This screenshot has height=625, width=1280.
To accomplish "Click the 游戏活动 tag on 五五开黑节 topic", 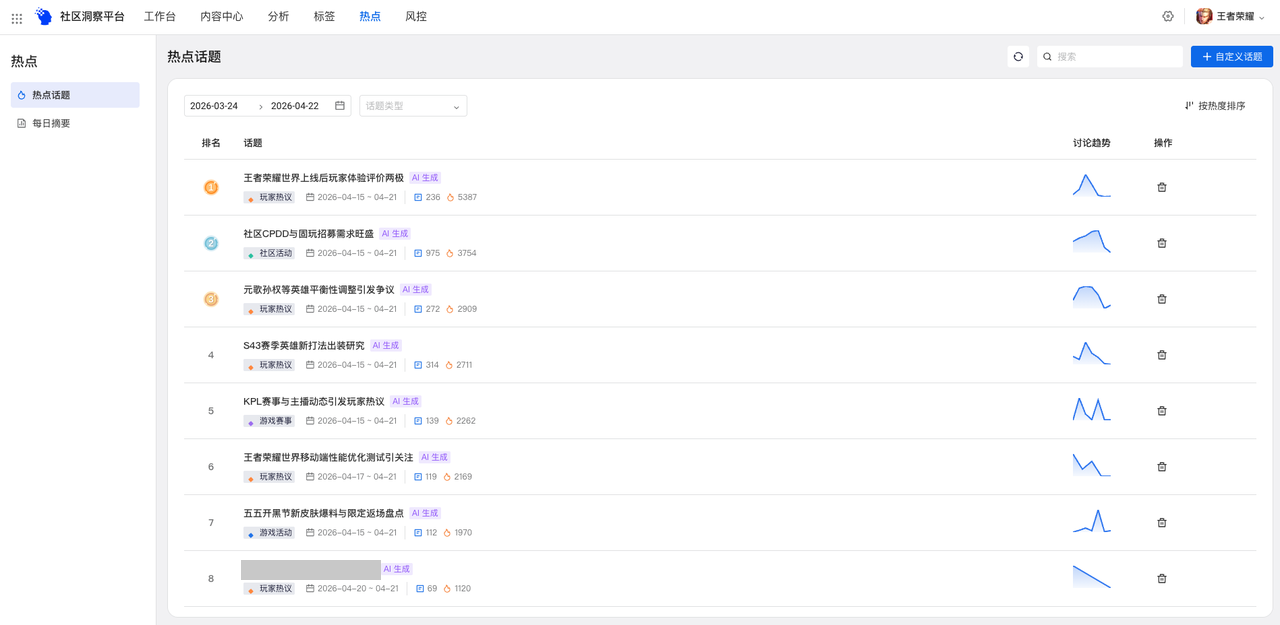I will coord(269,533).
